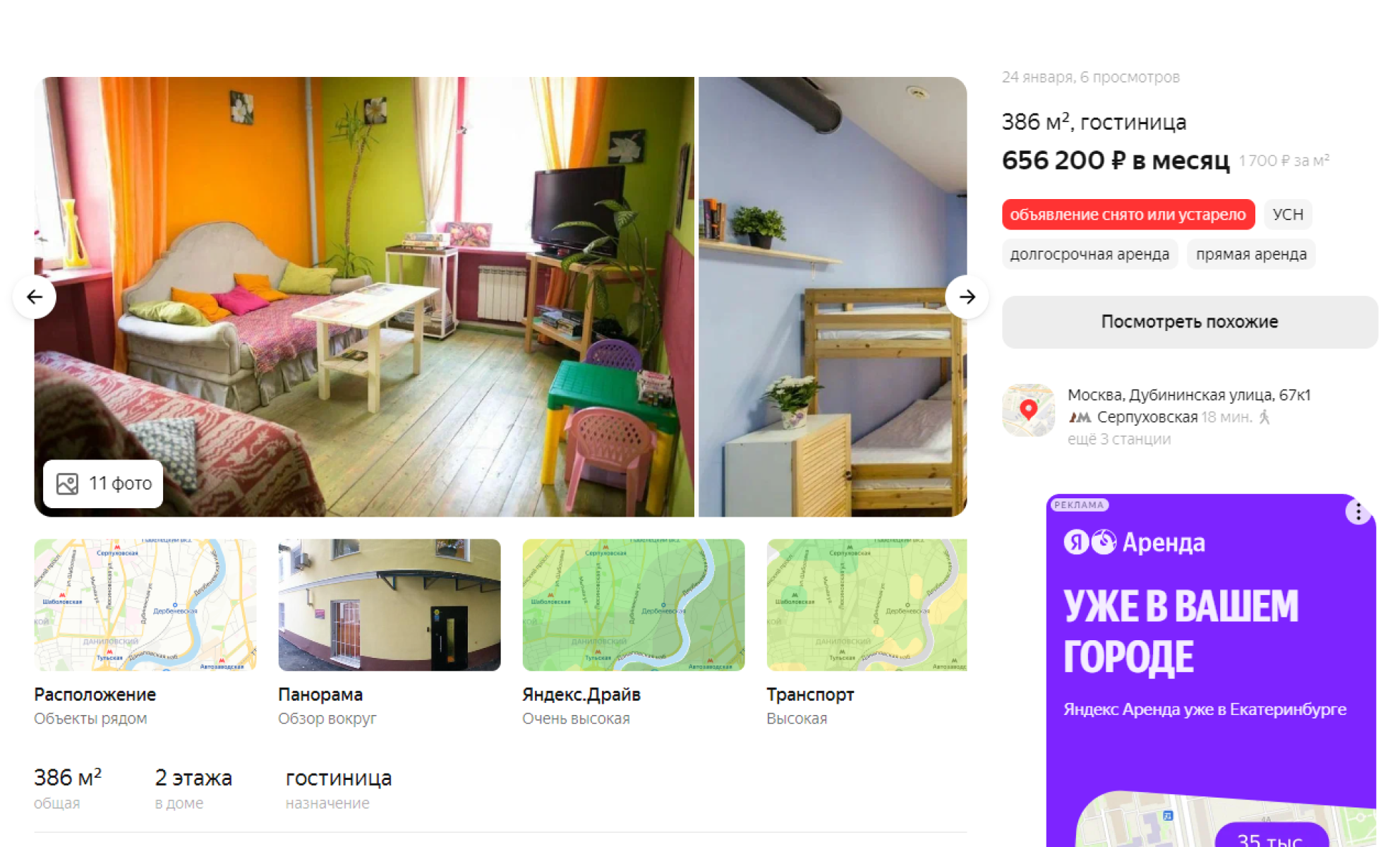This screenshot has height=847, width=1400.
Task: Open the Панорама street view thumbnail
Action: (390, 605)
